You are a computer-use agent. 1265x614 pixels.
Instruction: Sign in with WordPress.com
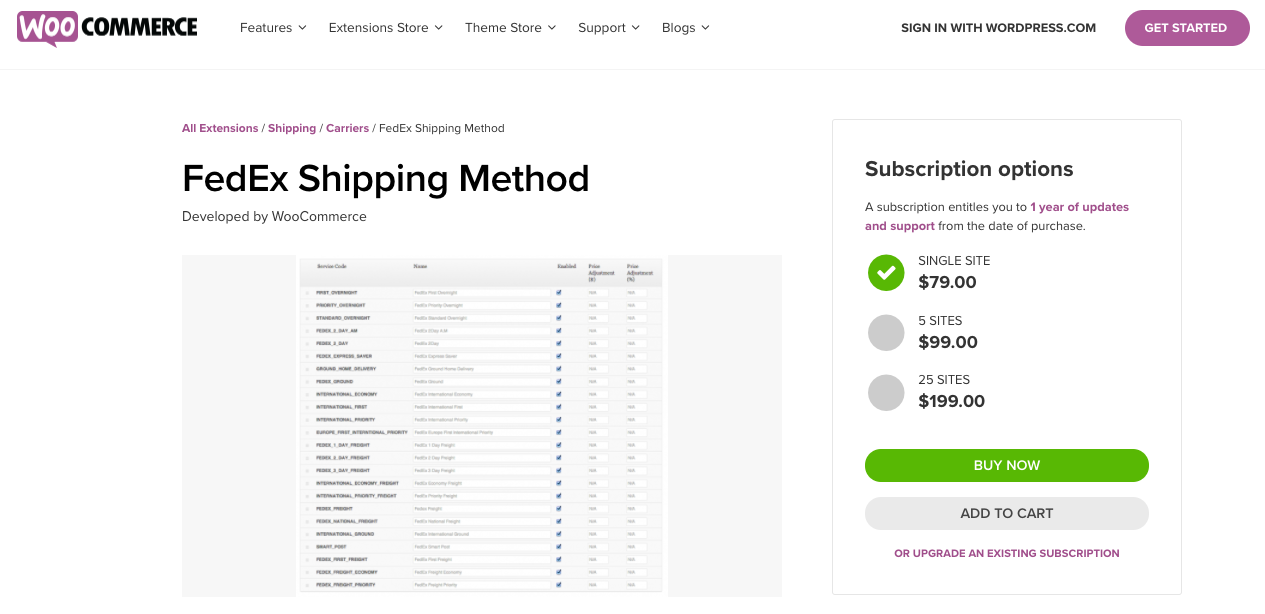coord(998,28)
